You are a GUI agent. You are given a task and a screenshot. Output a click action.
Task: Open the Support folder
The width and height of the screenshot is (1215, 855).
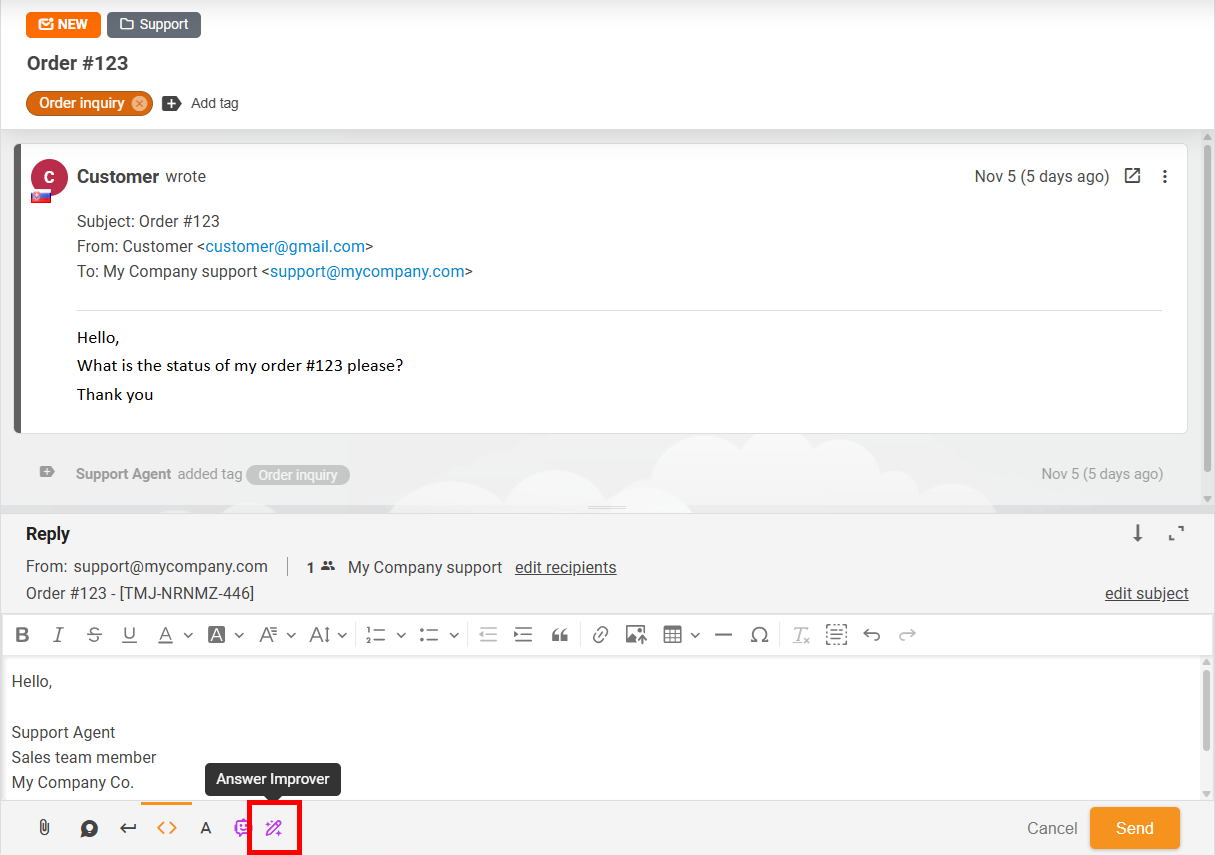153,24
